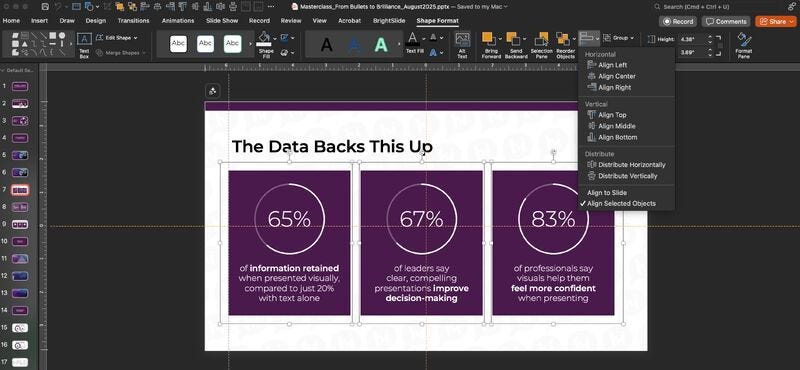
Task: Click the Shape Outline pen icon
Action: point(284,38)
